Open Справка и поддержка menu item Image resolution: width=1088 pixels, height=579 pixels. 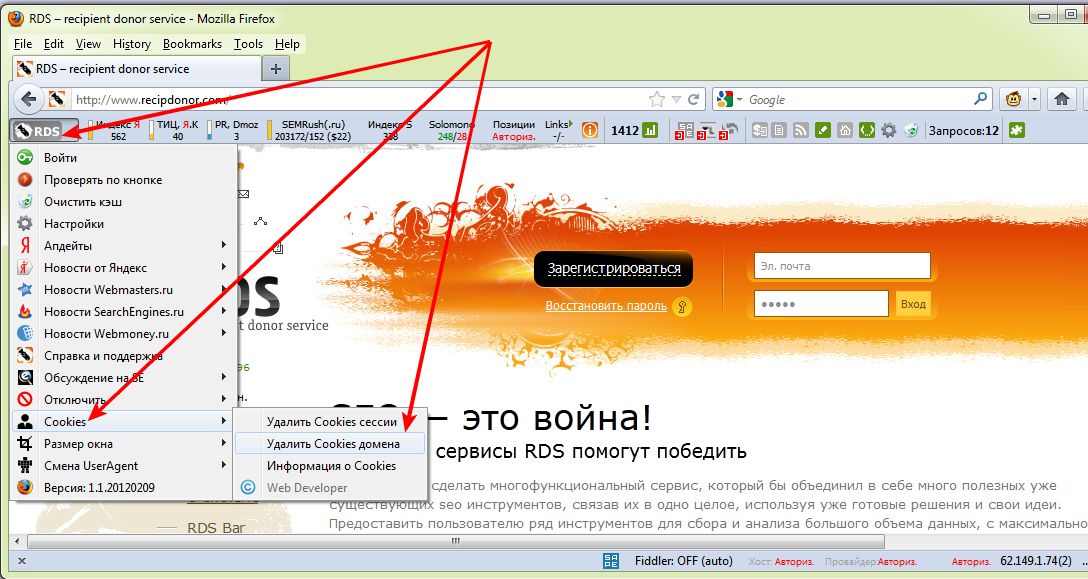124,355
